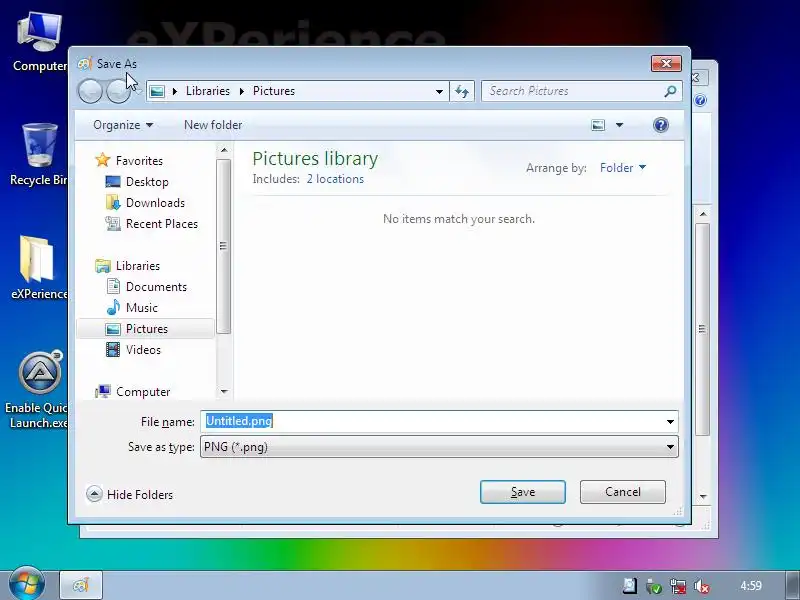Select Pictures library in navigation pane

(145, 329)
